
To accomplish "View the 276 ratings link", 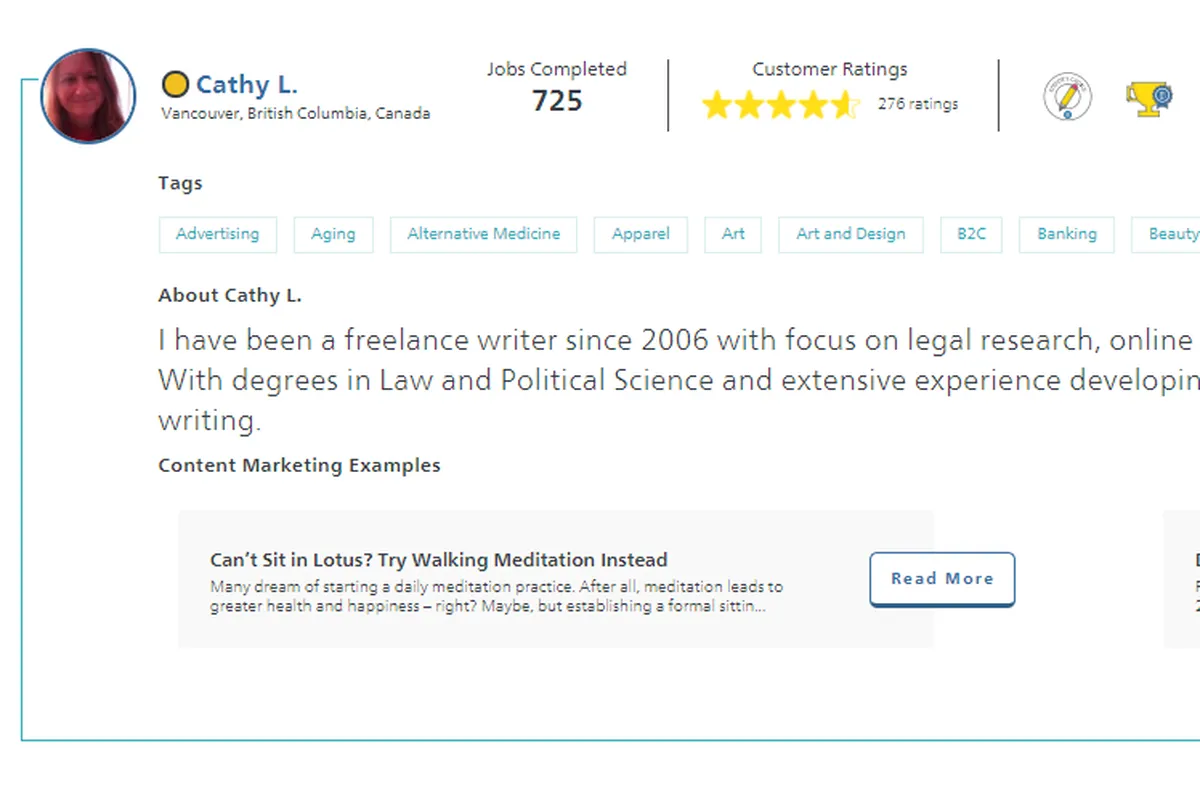I will [917, 104].
